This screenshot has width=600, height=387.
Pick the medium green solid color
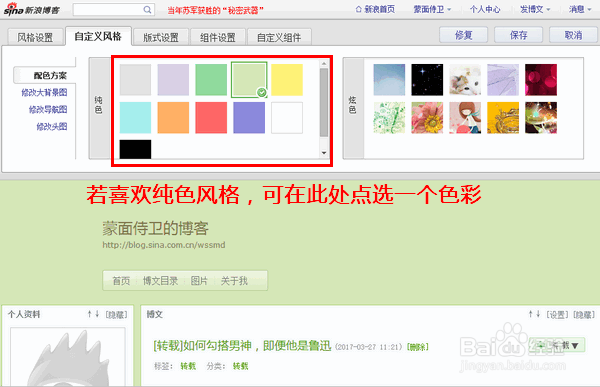[211, 80]
